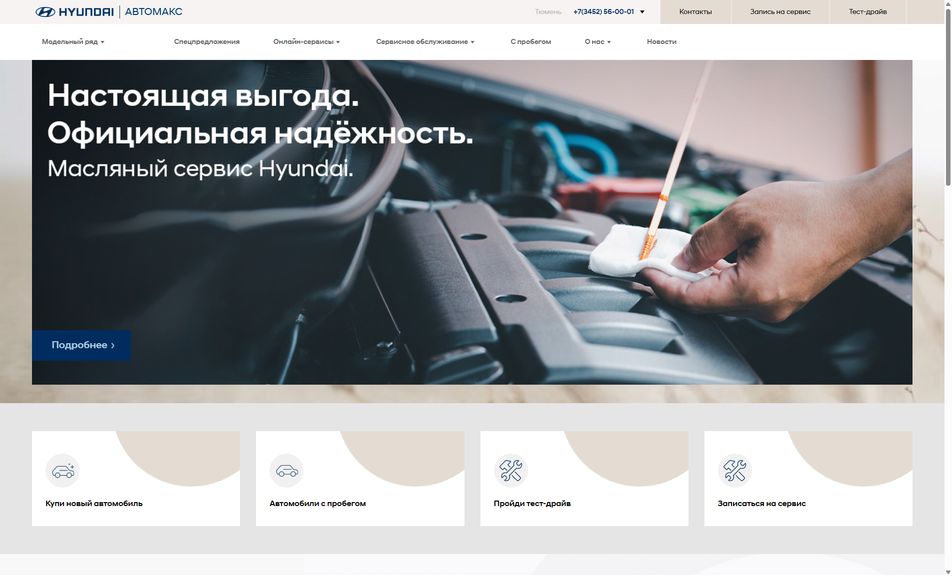Click the Масляный сервис Hyundai text
The image size is (952, 576).
point(200,168)
